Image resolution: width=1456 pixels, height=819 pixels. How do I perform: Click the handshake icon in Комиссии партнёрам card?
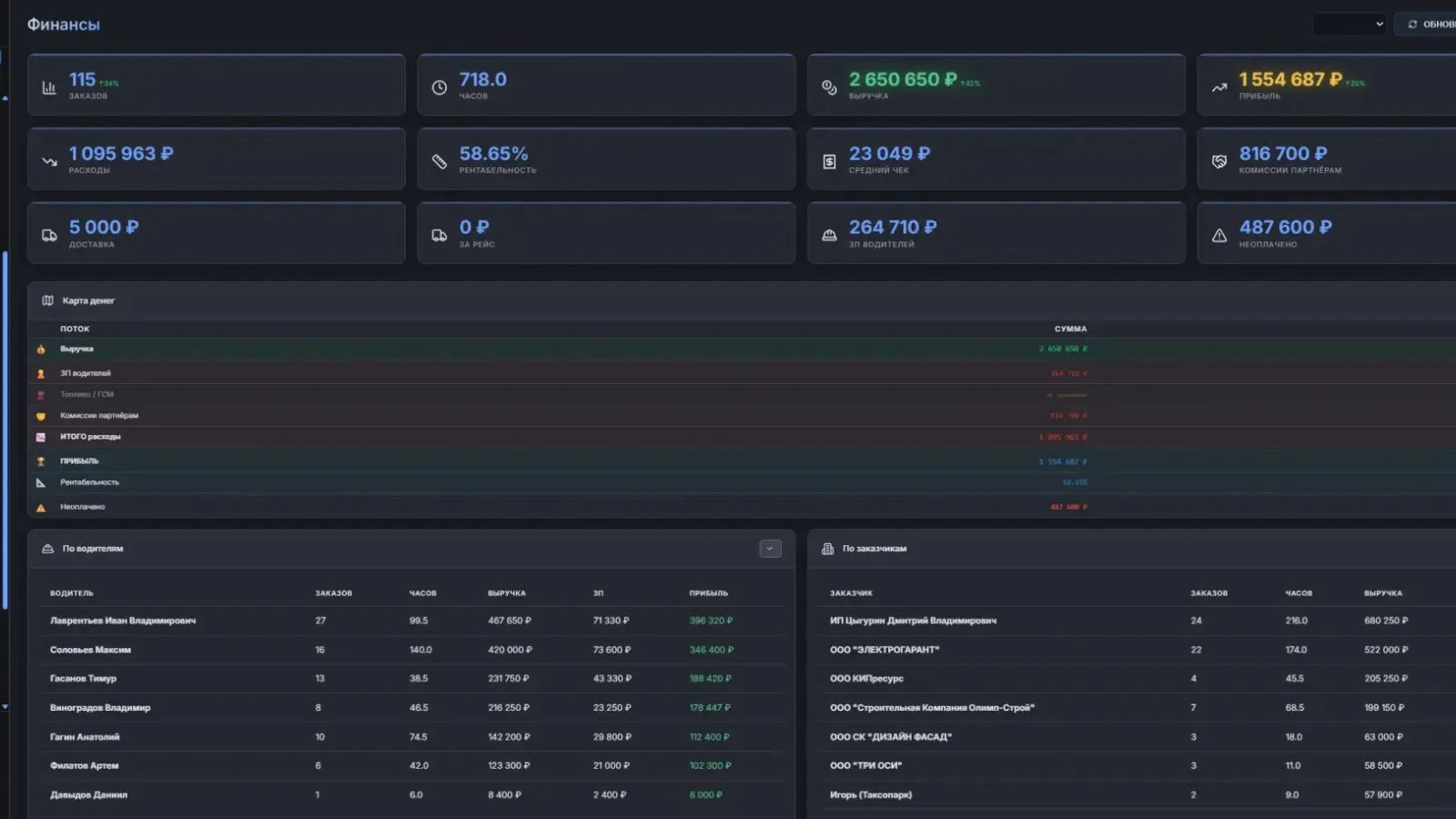[1219, 162]
